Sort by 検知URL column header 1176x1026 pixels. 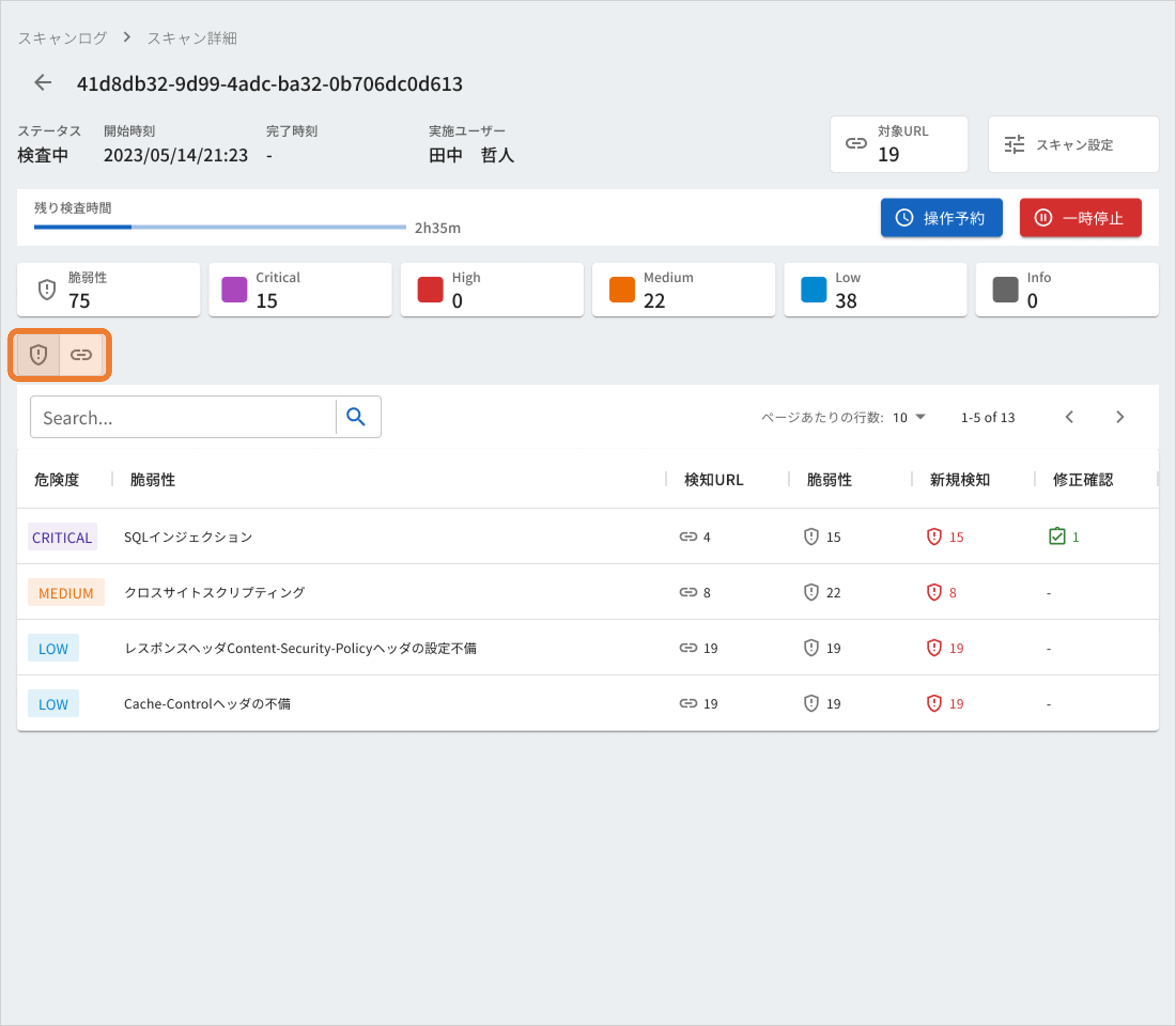point(714,480)
